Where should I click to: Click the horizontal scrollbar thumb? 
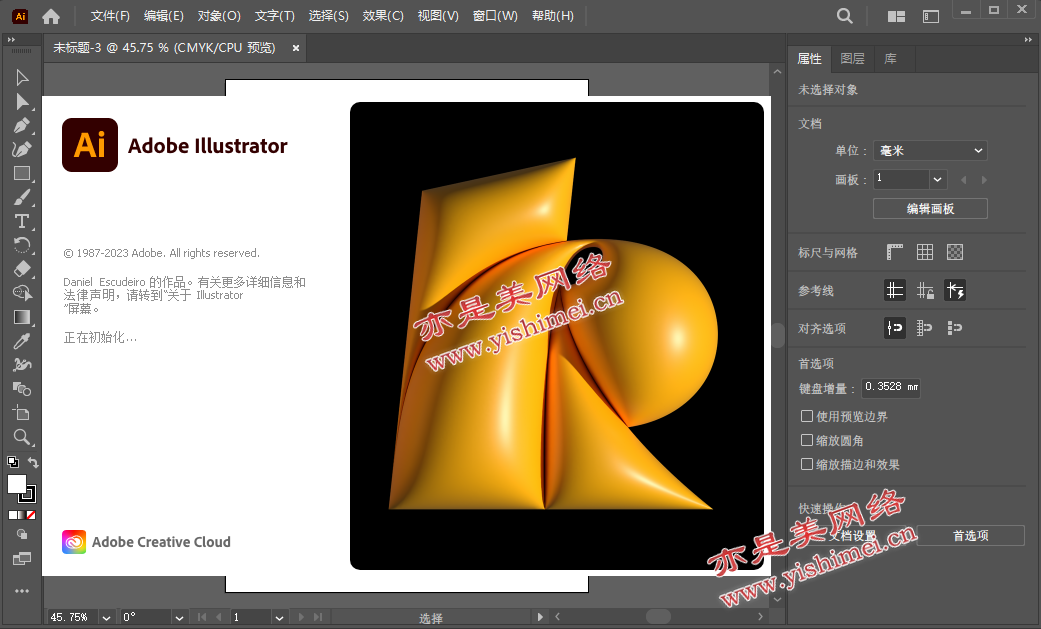[x=658, y=616]
